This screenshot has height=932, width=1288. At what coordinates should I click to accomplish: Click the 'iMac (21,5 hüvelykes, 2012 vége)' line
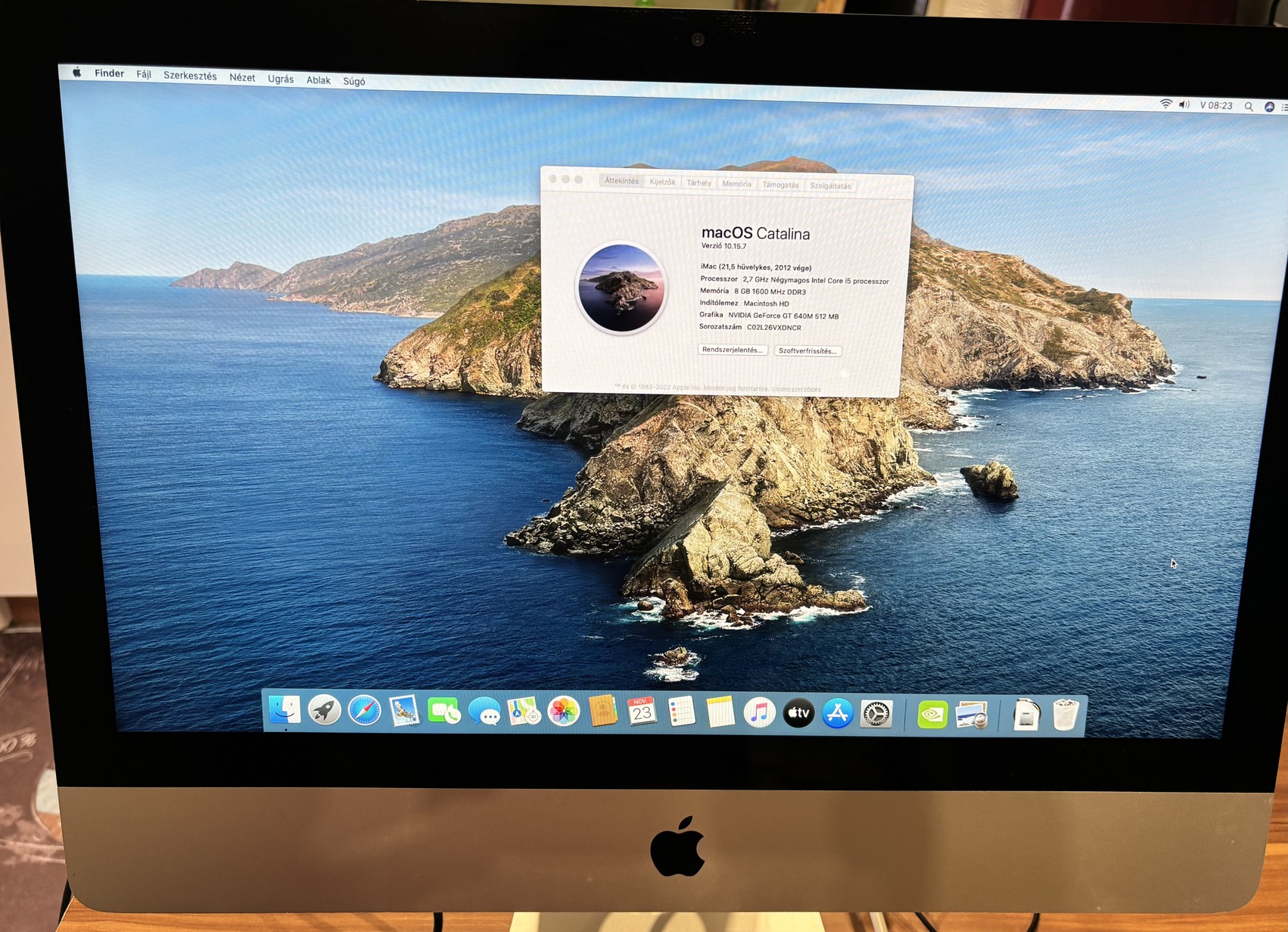click(x=756, y=267)
